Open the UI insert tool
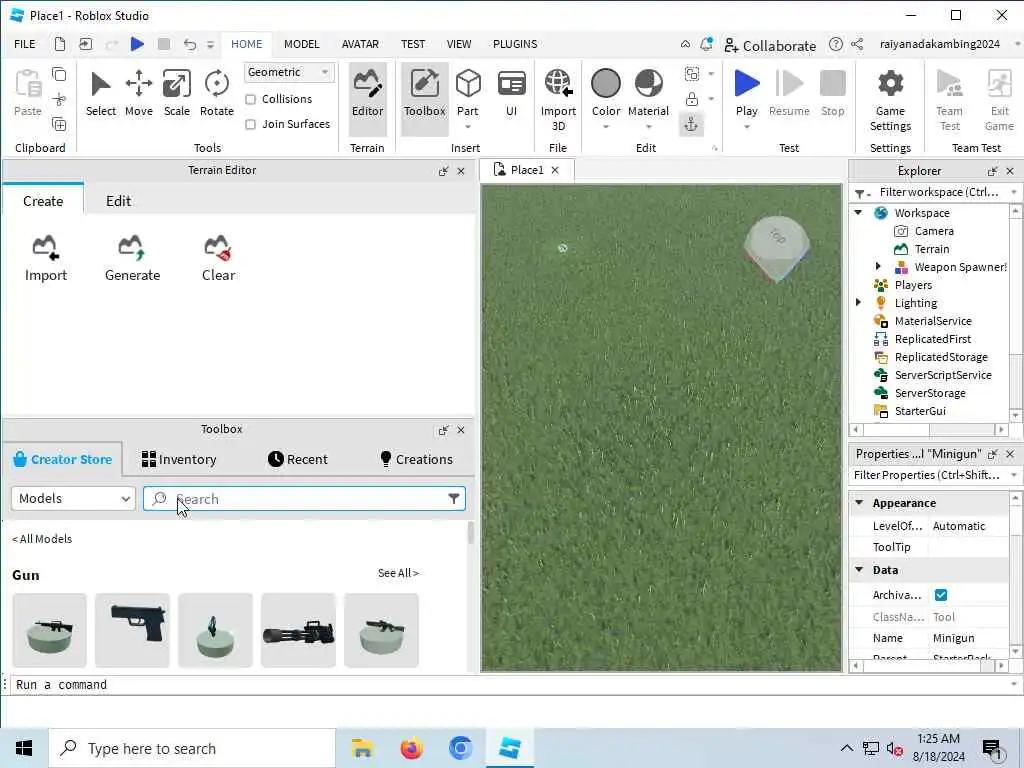1024x768 pixels. 511,95
